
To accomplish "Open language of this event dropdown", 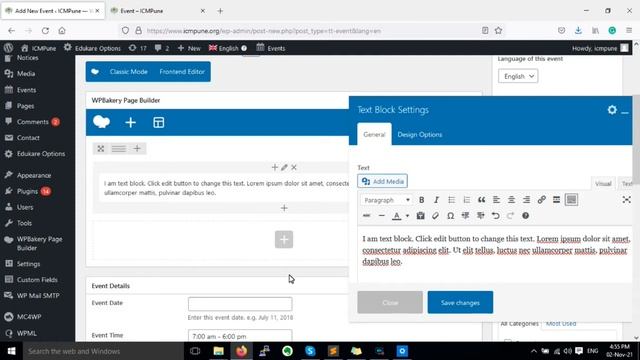I will (518, 76).
